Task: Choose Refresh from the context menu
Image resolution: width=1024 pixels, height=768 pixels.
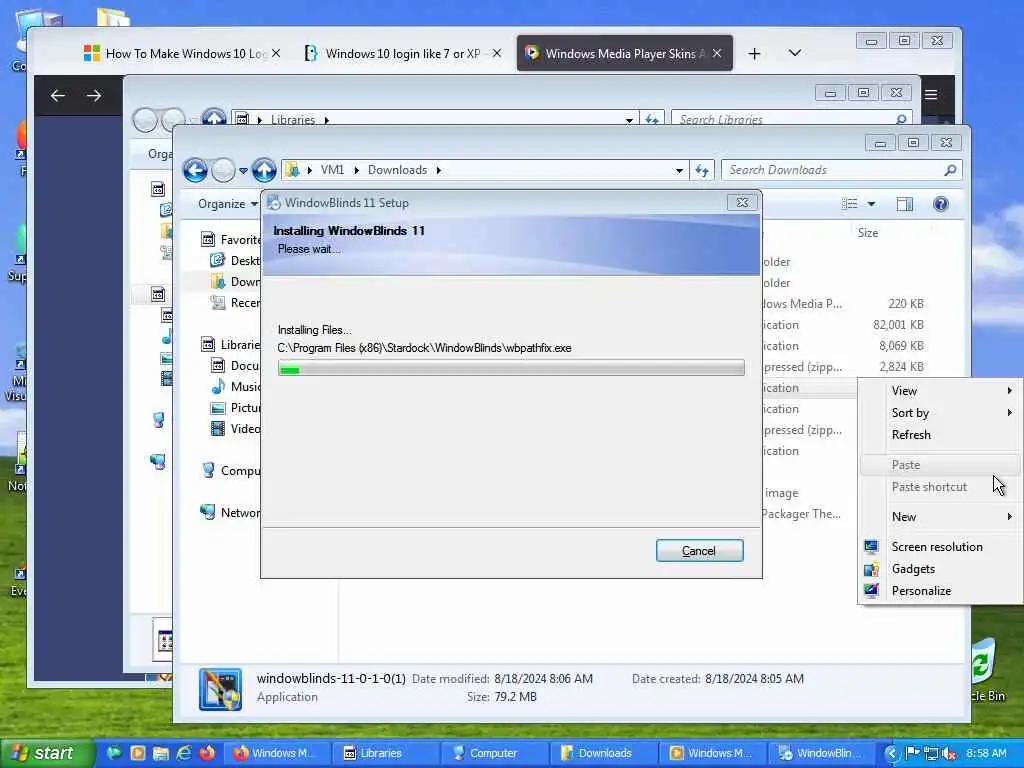Action: point(940,435)
